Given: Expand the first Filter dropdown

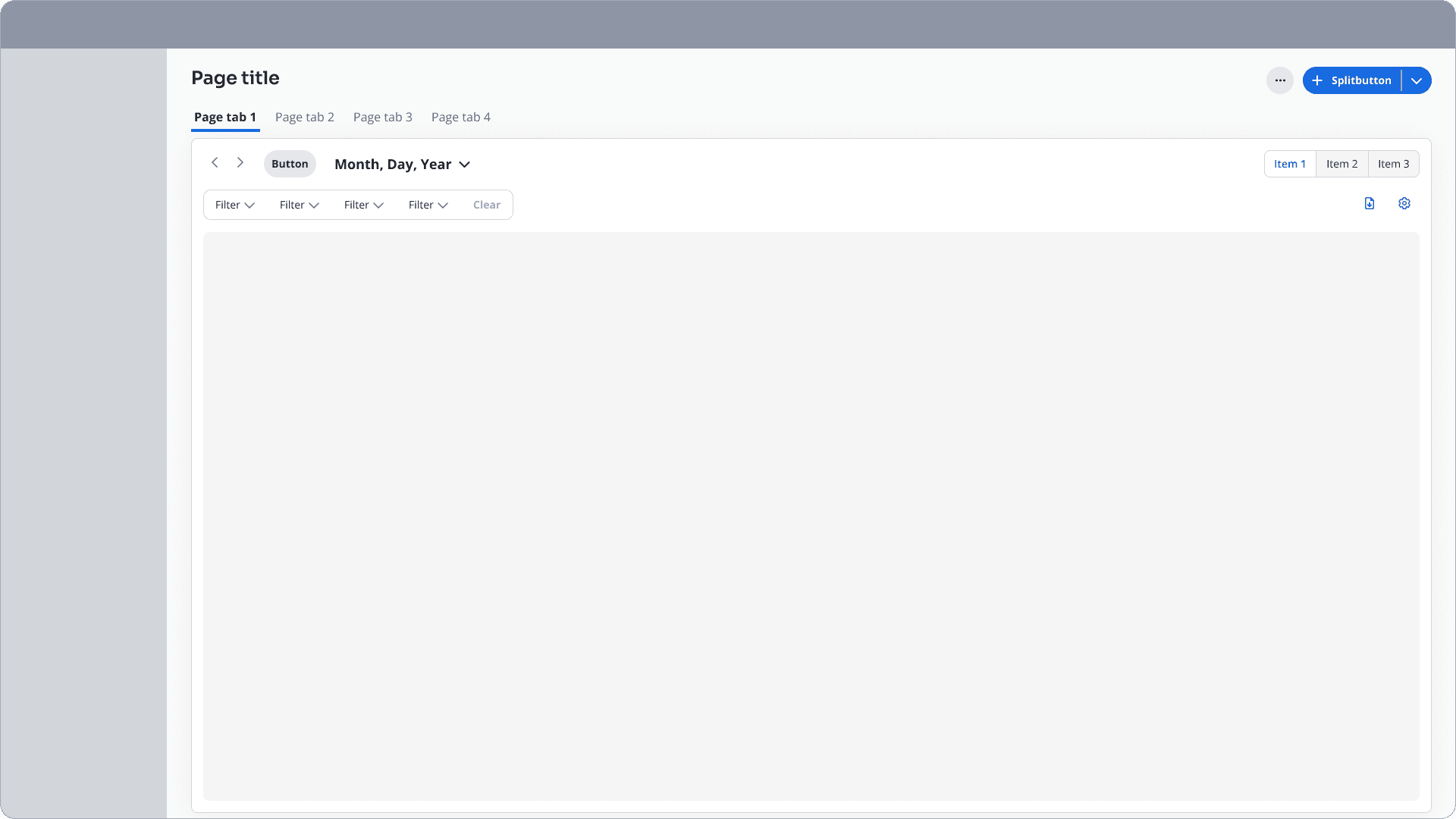Looking at the screenshot, I should point(234,205).
